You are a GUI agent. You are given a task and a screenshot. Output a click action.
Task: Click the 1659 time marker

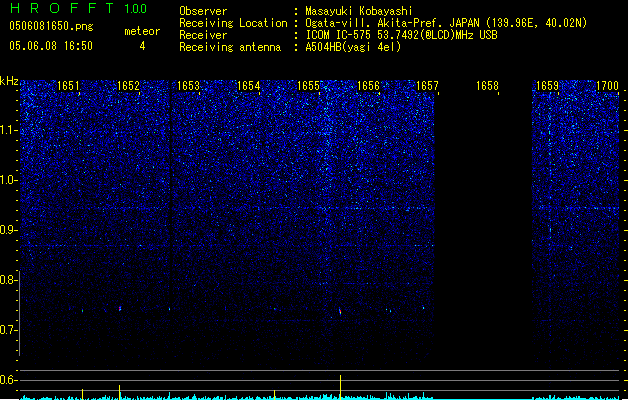[x=547, y=86]
